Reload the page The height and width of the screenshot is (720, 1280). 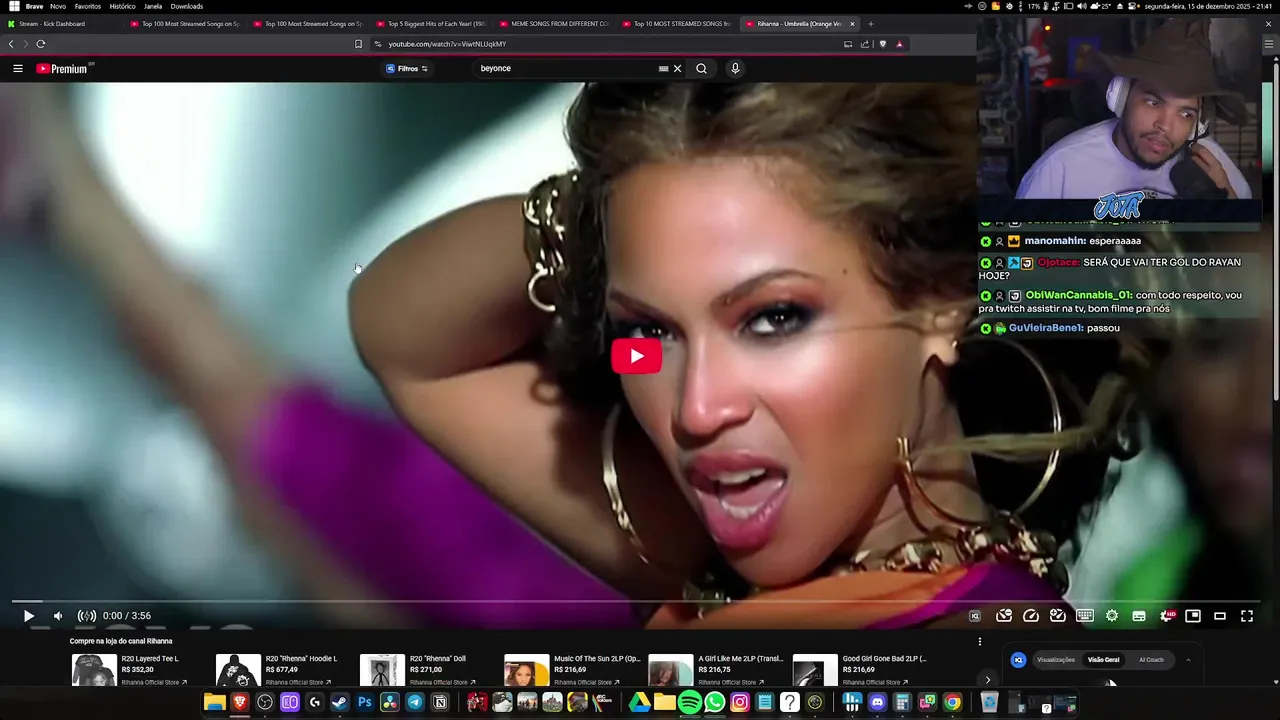(41, 44)
